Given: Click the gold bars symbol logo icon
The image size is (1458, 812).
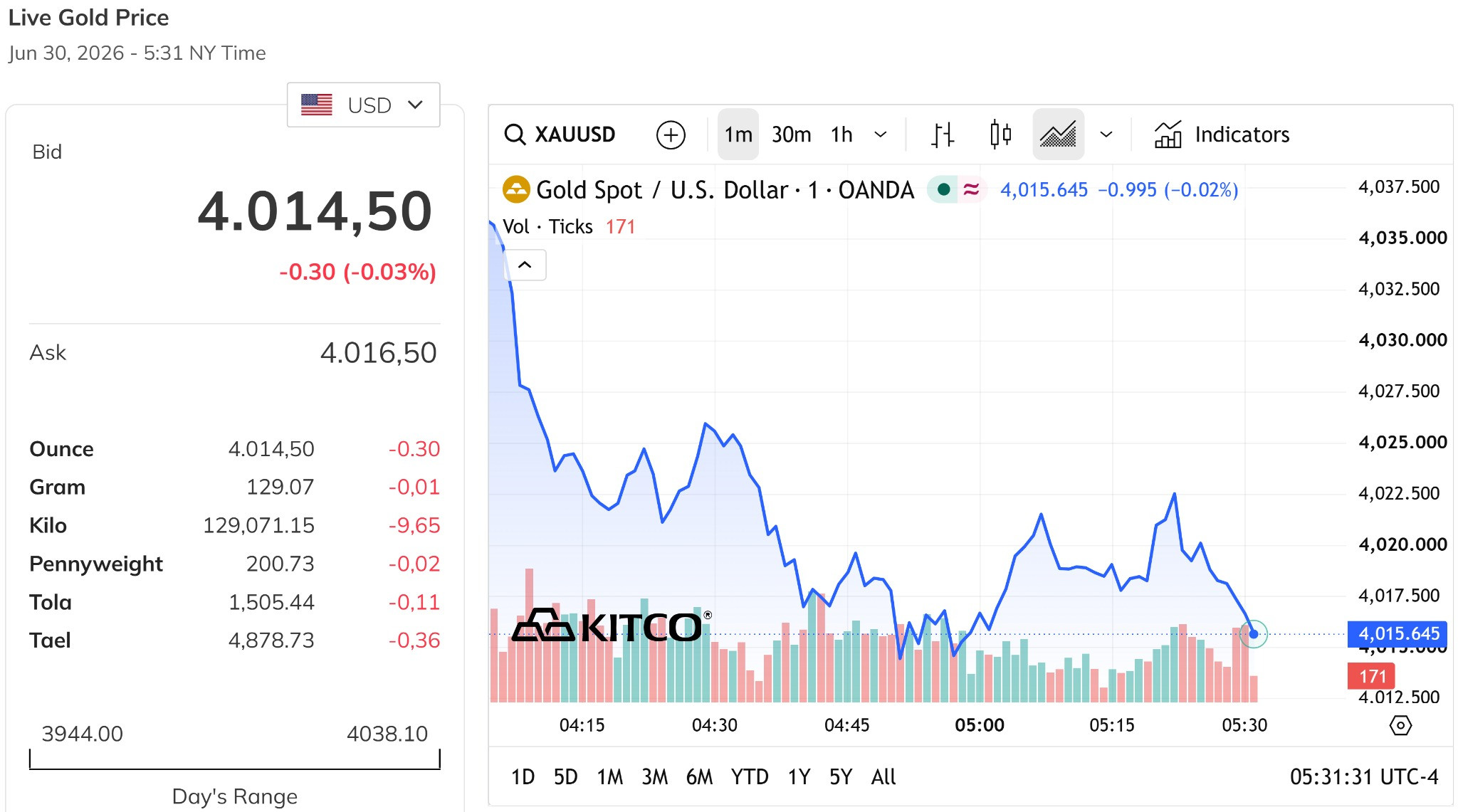Looking at the screenshot, I should [x=516, y=190].
